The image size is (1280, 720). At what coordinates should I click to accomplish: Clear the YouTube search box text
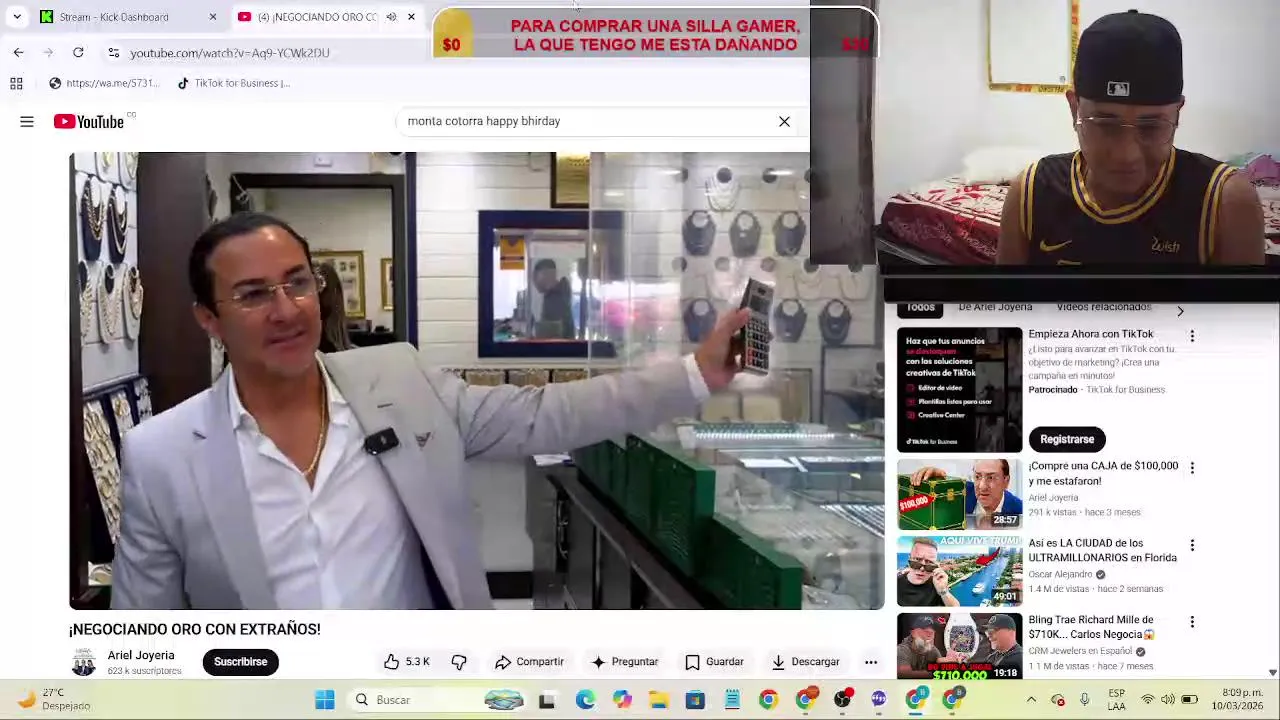(784, 121)
